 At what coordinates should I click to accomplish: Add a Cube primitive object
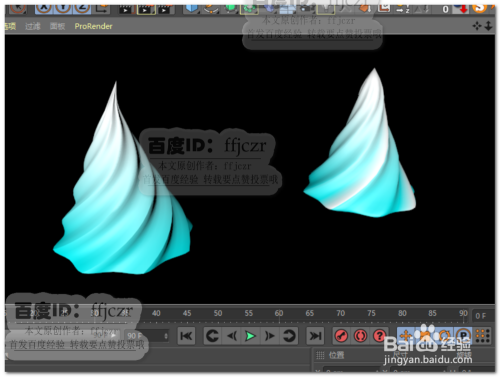(191, 8)
